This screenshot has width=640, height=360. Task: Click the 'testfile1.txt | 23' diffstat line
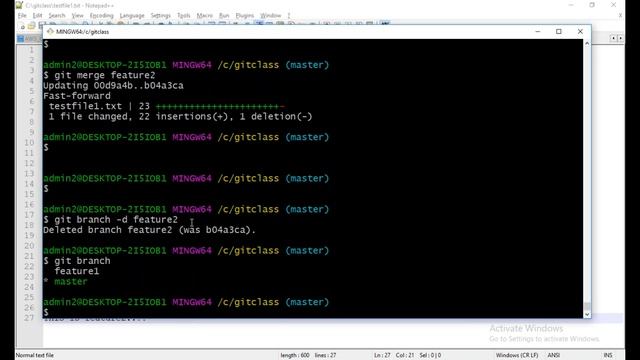tap(167, 106)
